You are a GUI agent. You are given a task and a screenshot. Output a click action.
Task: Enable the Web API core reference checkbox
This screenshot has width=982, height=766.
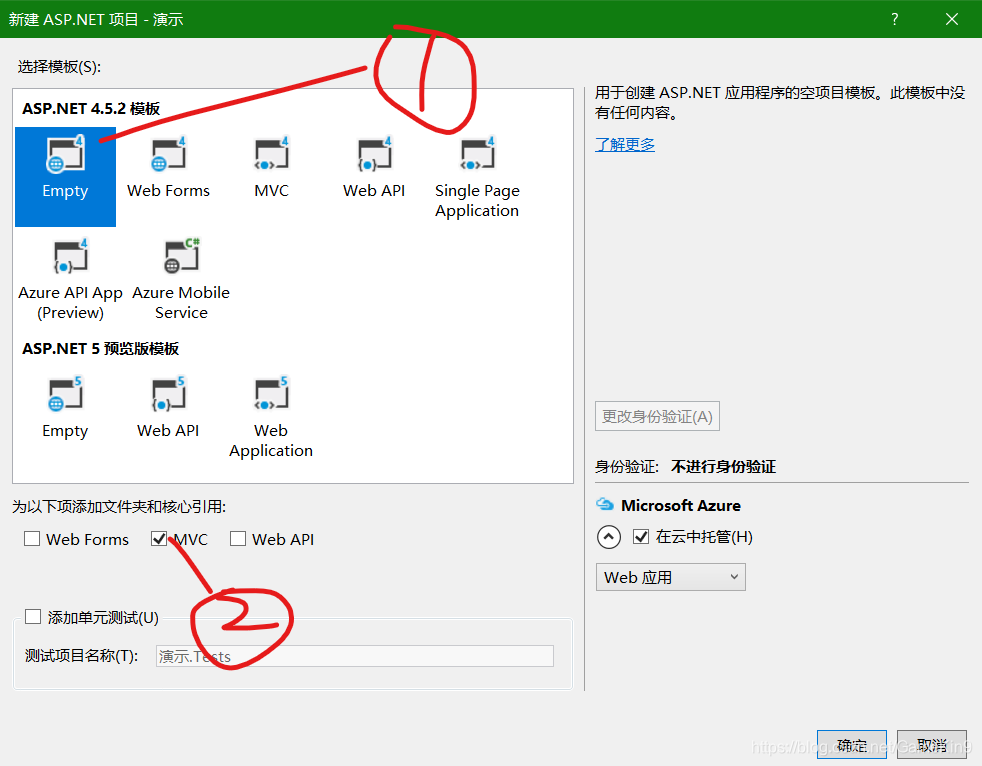click(x=238, y=539)
